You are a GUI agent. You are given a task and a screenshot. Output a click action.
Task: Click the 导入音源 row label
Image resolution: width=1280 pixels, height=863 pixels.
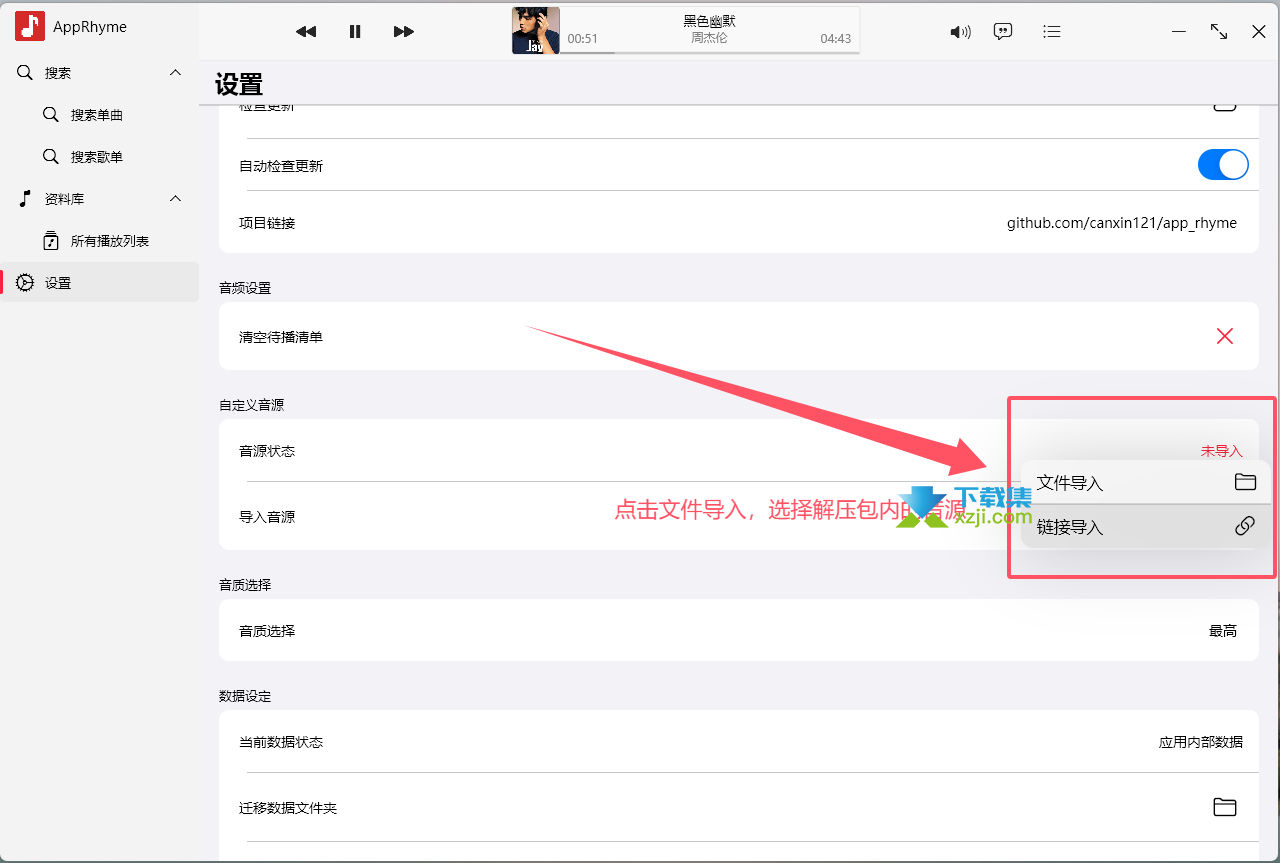click(x=267, y=517)
